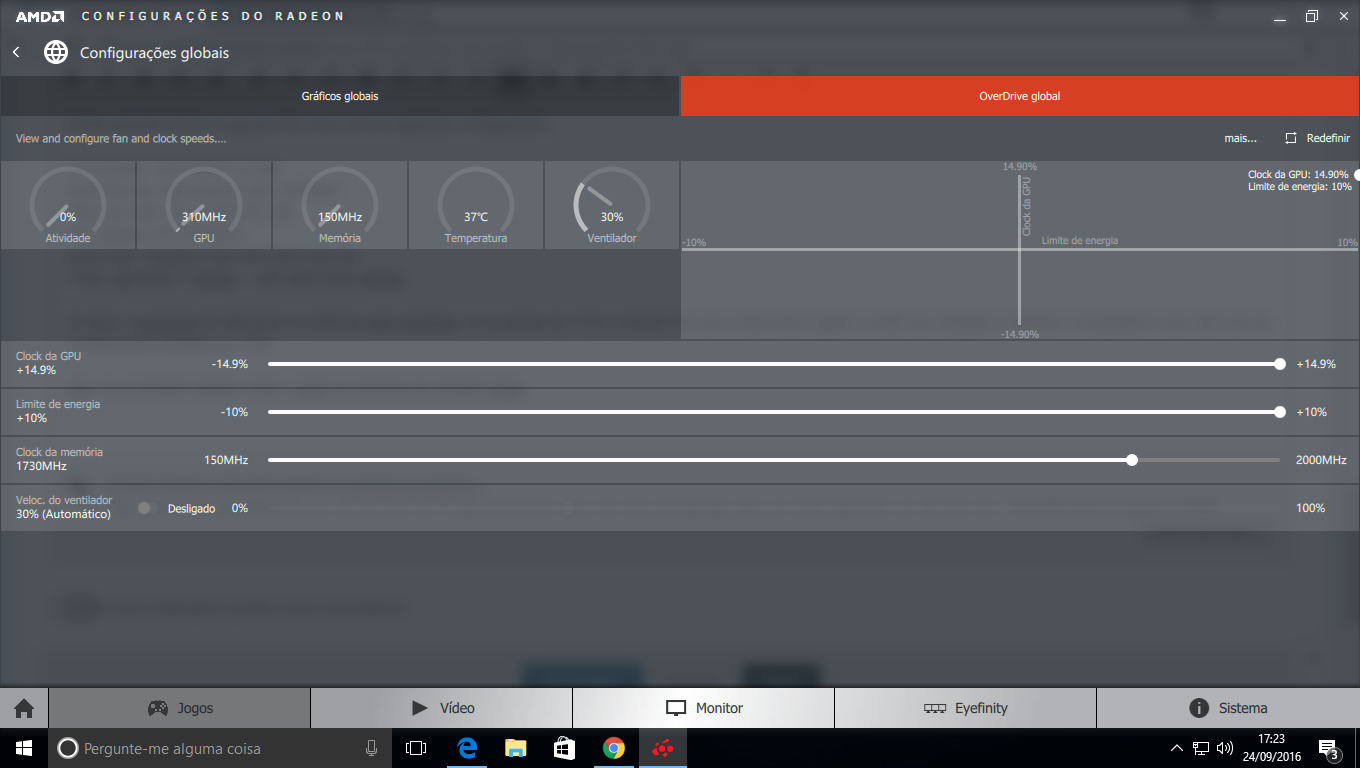Click the Limite de energia slider handle
Viewport: 1360px width, 768px height.
click(1280, 412)
